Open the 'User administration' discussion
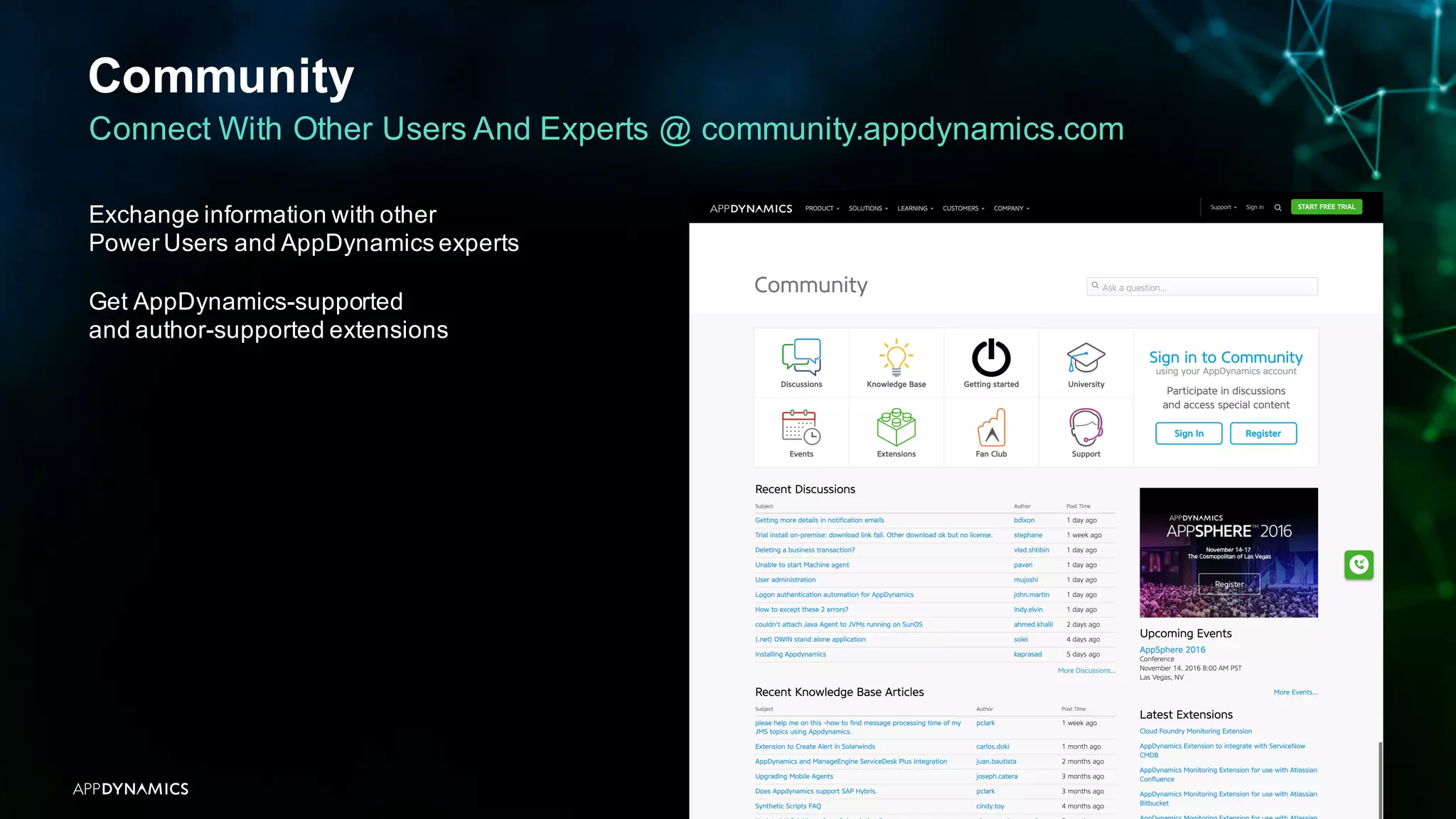 786,580
